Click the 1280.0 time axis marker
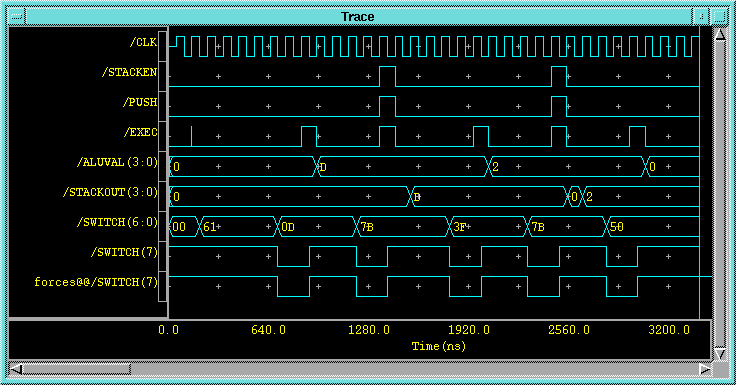The image size is (736, 385). pyautogui.click(x=369, y=330)
